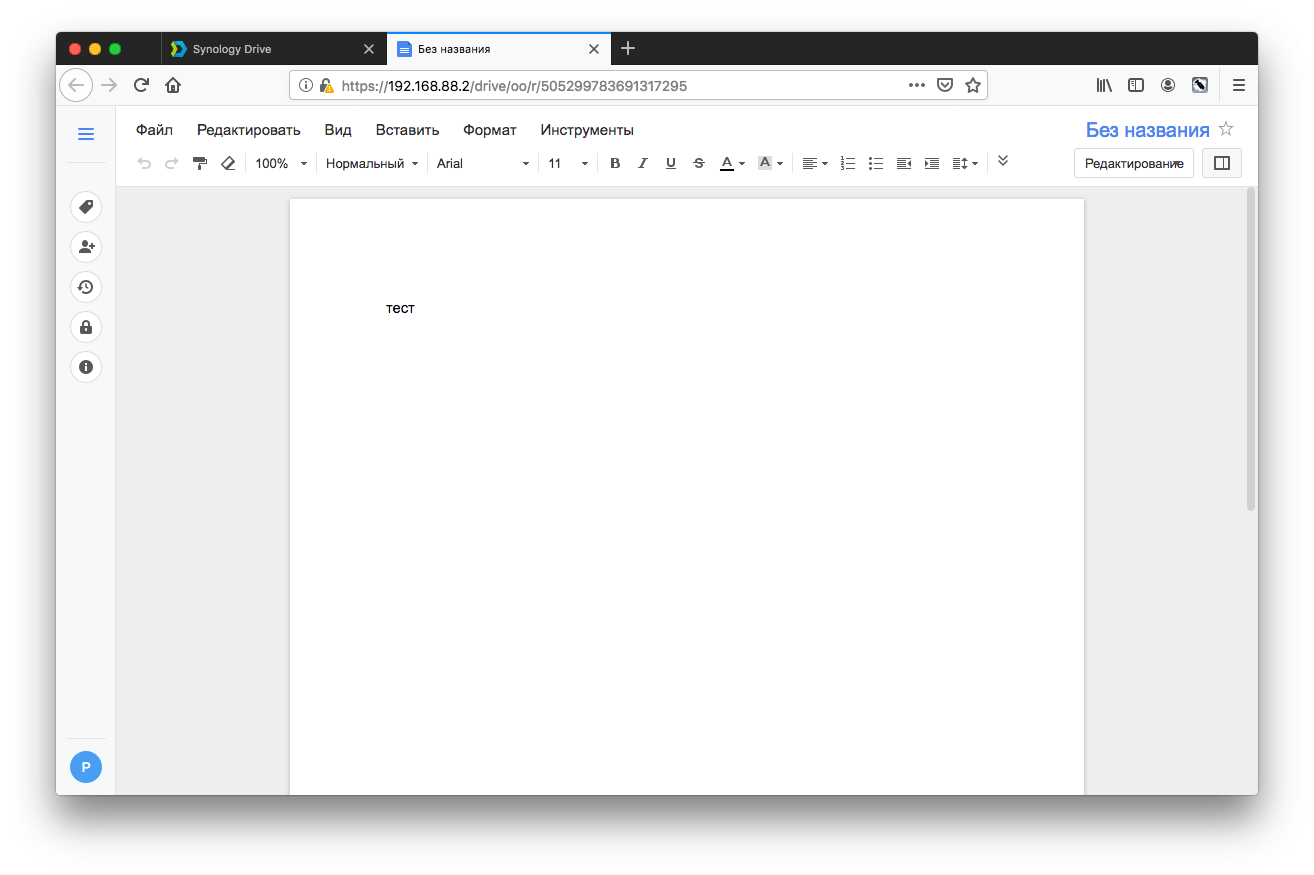Click the vertical document scrollbar
The image size is (1314, 875).
tap(1251, 349)
